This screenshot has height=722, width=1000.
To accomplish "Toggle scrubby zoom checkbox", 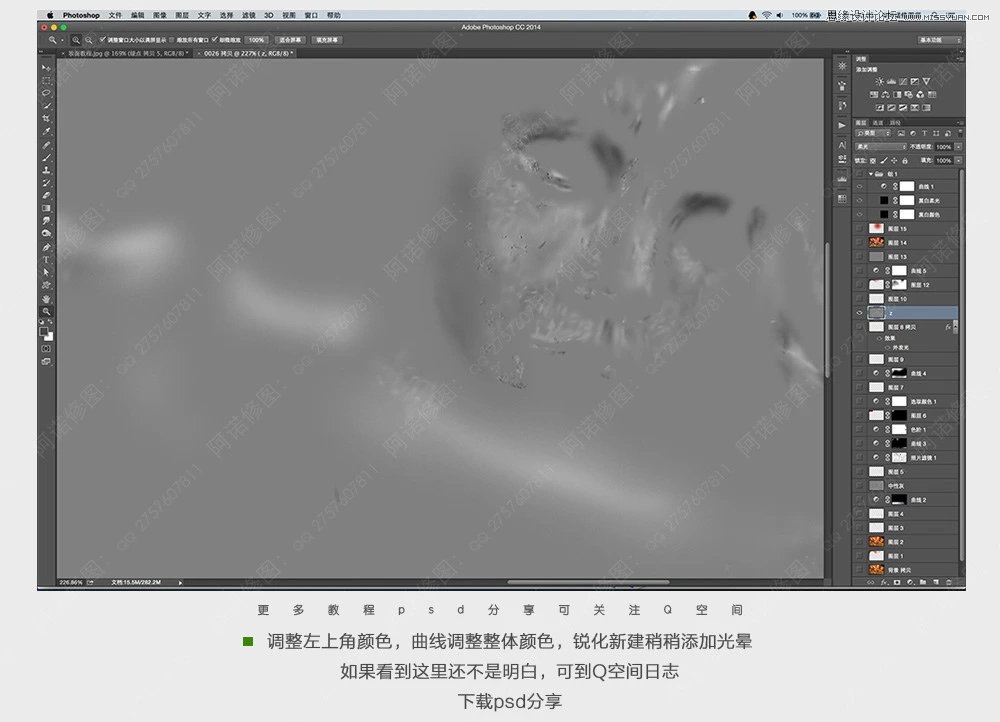I will pos(215,40).
